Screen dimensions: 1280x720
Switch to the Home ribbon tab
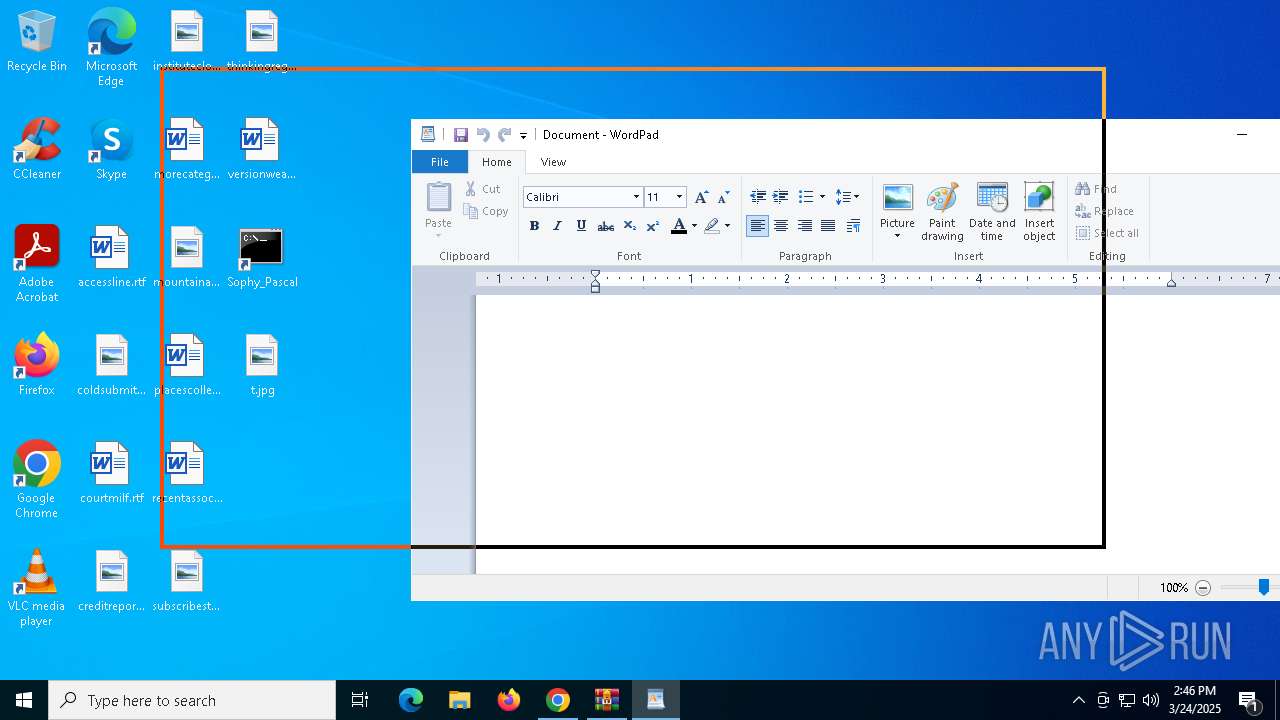point(497,162)
